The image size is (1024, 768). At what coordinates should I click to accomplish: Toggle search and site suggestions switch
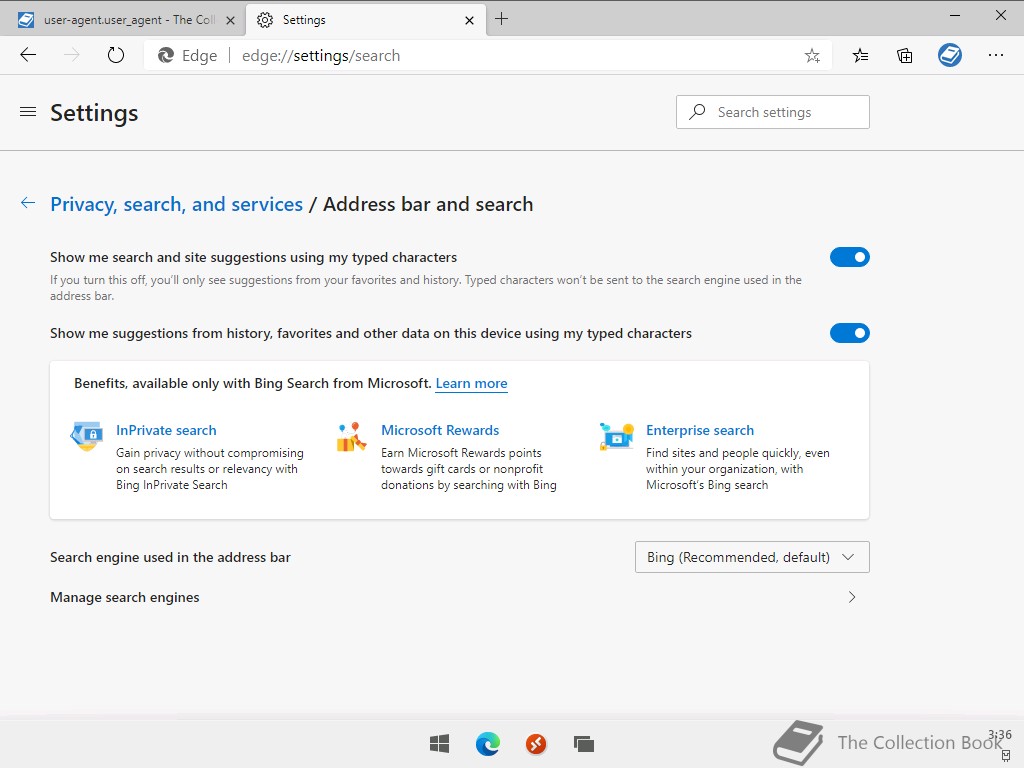click(x=850, y=257)
